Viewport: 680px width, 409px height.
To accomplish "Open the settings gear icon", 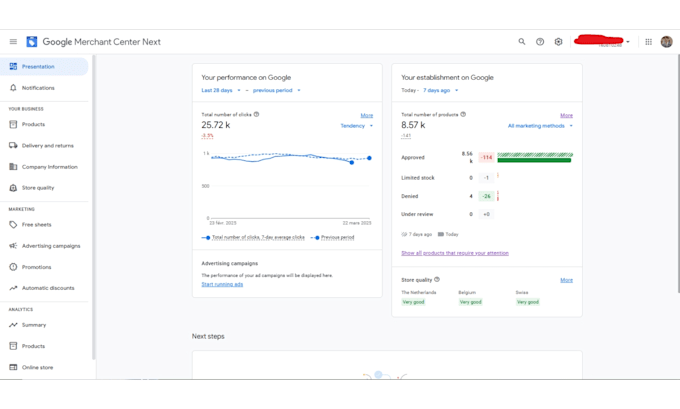I will tap(558, 42).
